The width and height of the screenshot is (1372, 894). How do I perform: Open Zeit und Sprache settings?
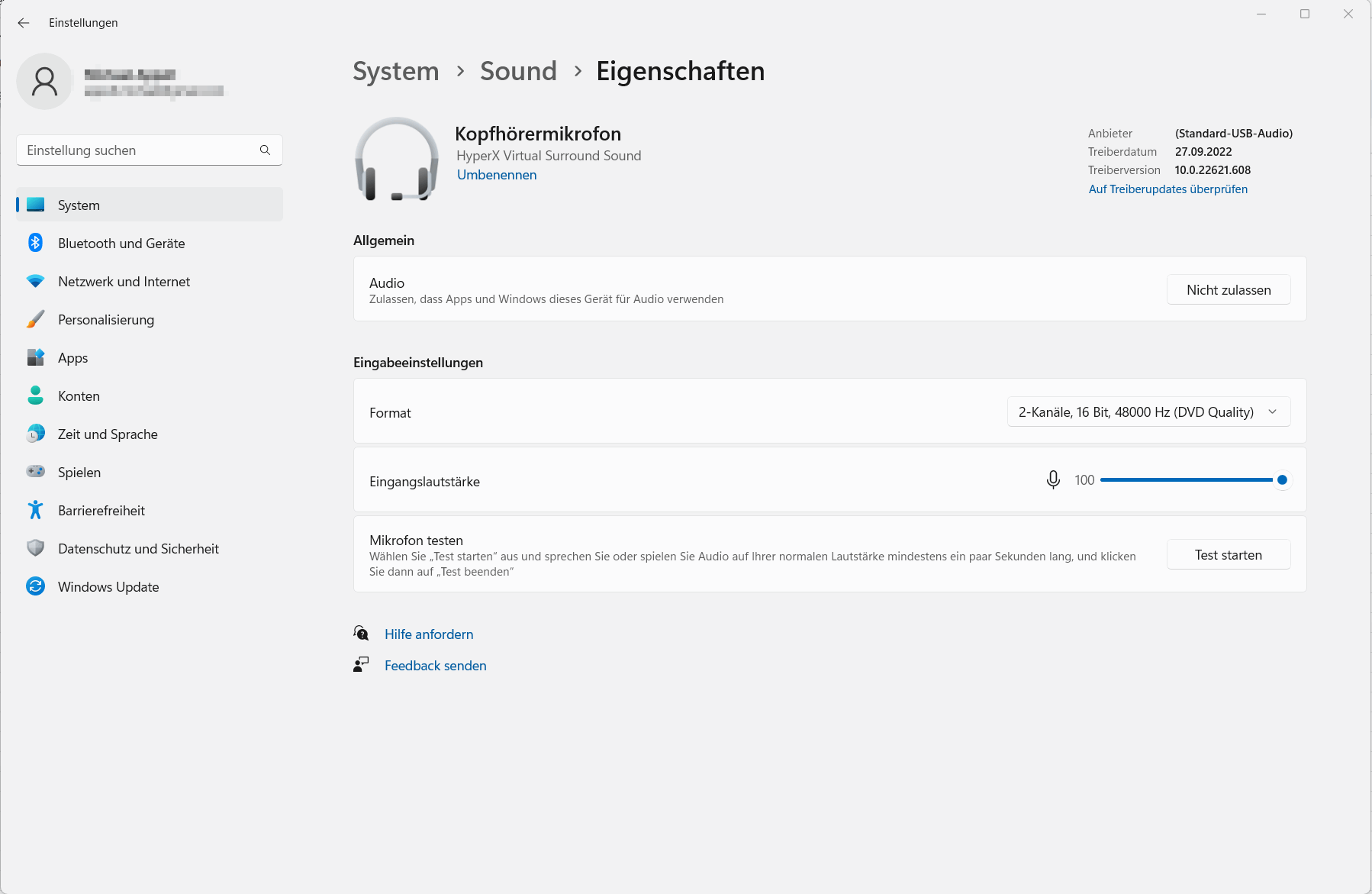click(108, 434)
